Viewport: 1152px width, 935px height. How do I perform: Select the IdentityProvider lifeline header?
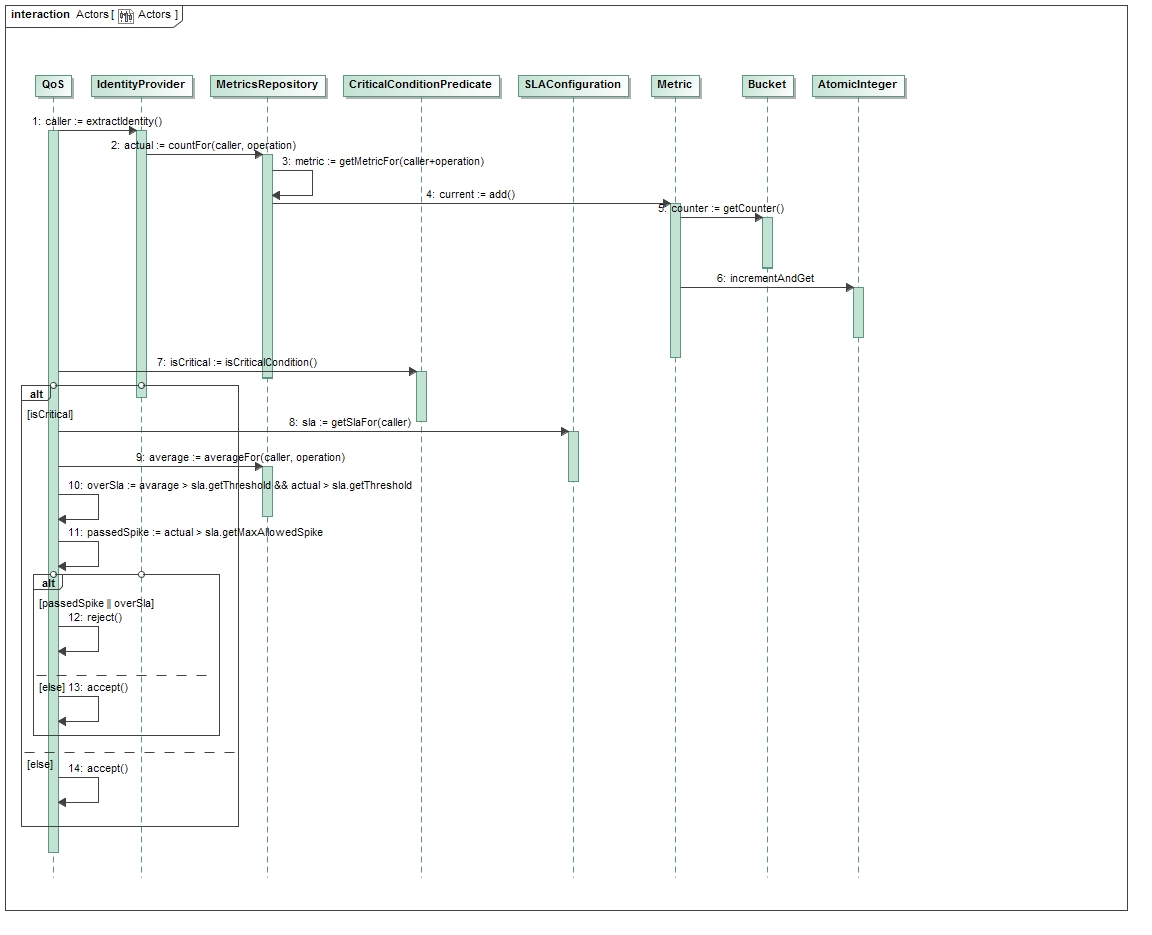tap(140, 85)
